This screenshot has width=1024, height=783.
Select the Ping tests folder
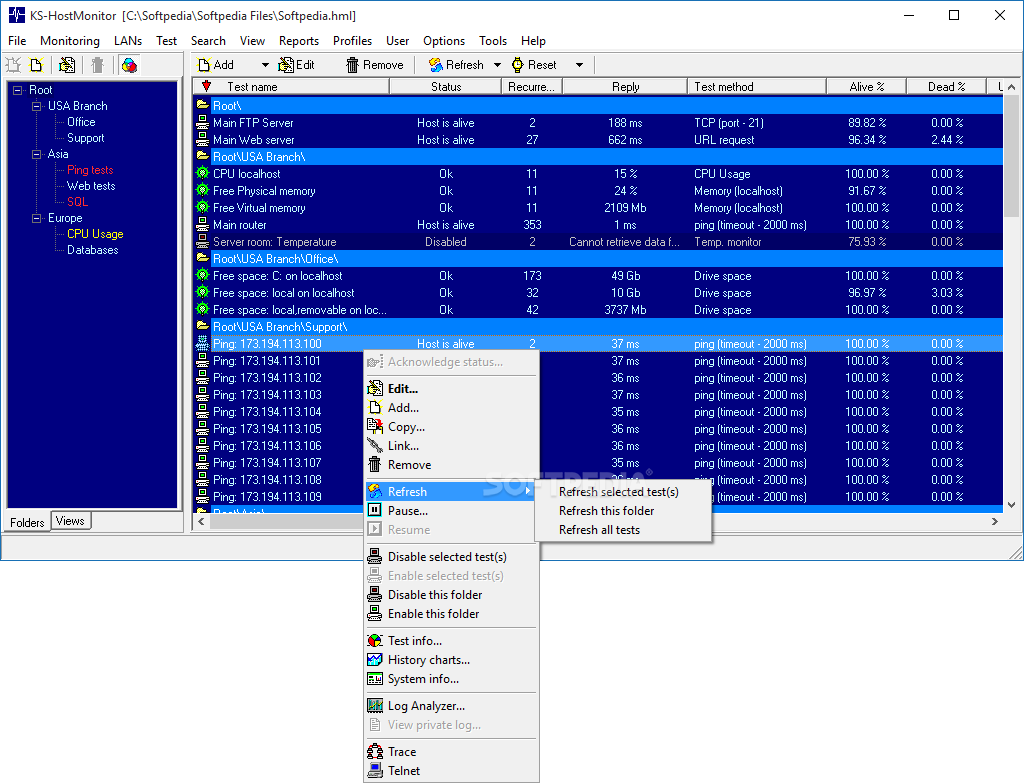click(90, 170)
